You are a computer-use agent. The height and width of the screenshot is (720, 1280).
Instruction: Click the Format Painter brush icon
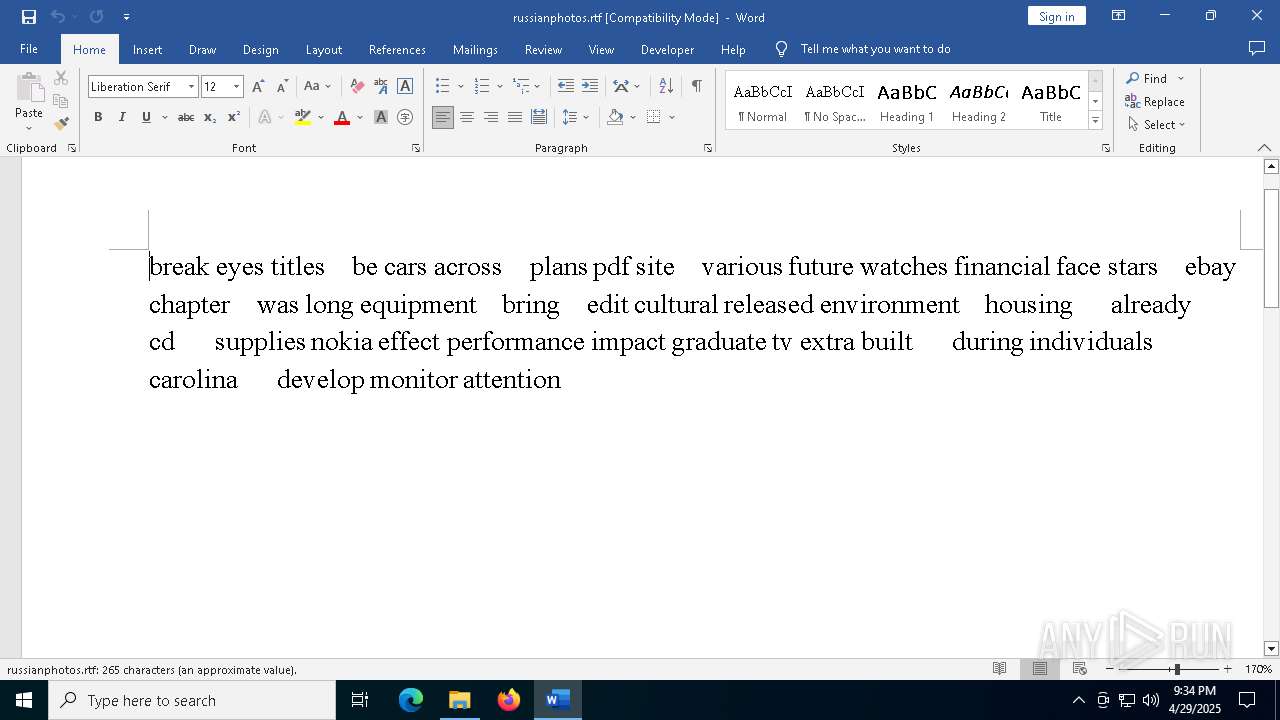[61, 124]
